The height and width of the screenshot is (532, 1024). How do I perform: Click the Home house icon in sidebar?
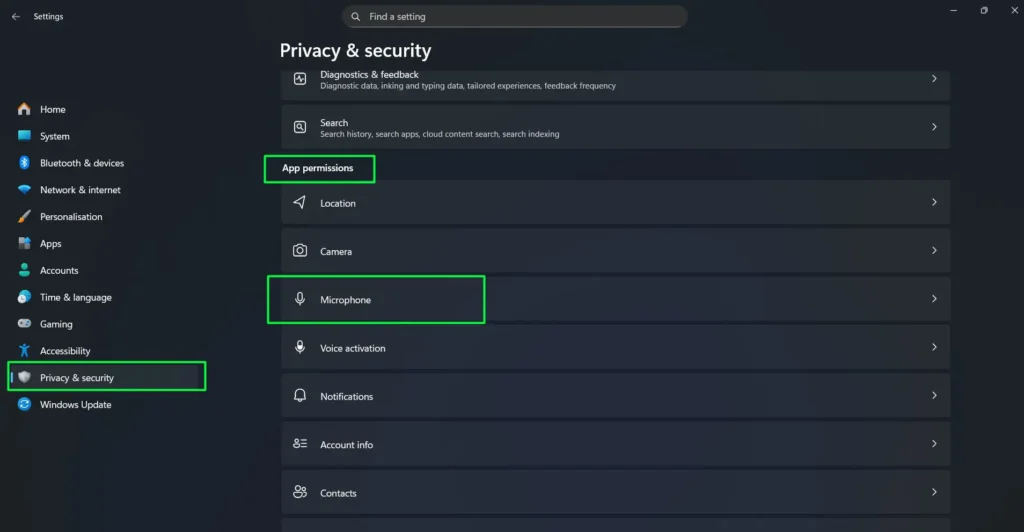pos(24,109)
